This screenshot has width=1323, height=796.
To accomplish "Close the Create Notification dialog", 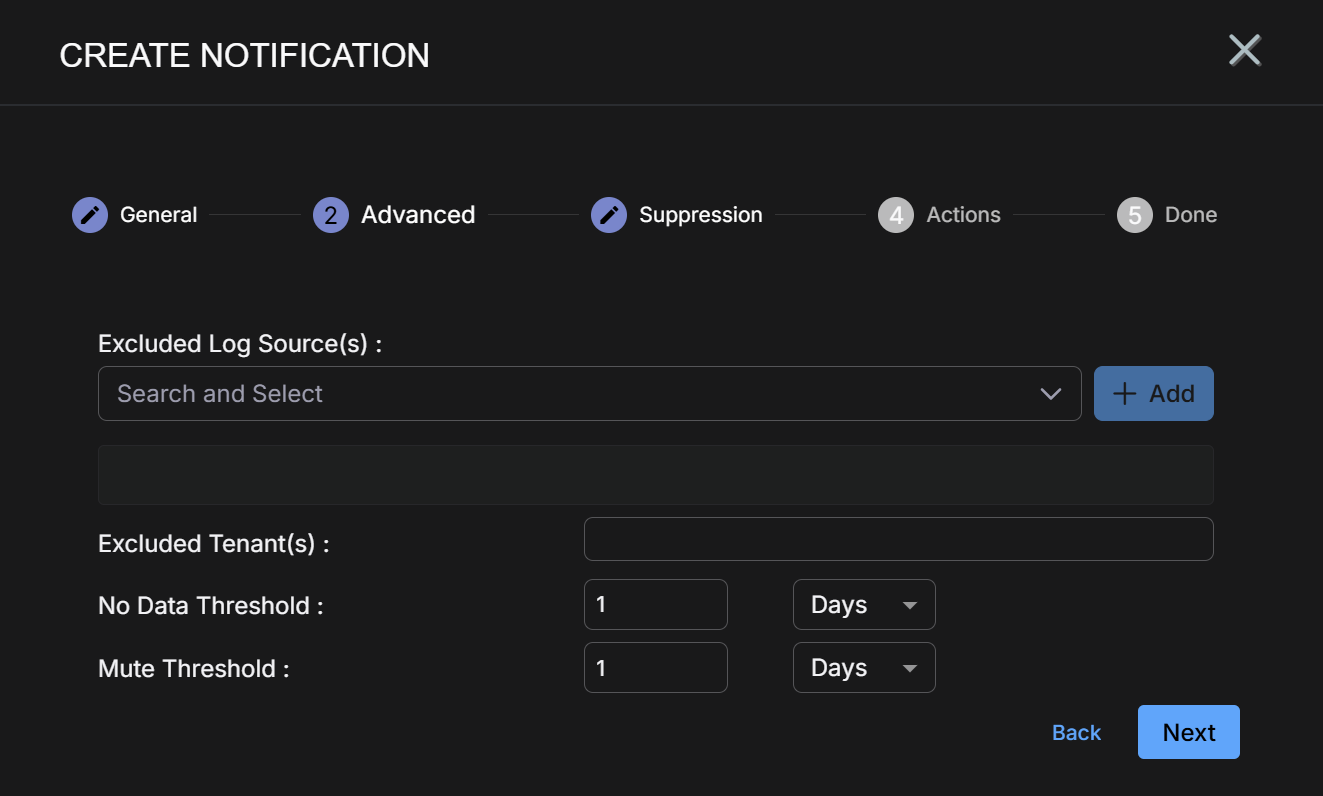I will [1244, 50].
